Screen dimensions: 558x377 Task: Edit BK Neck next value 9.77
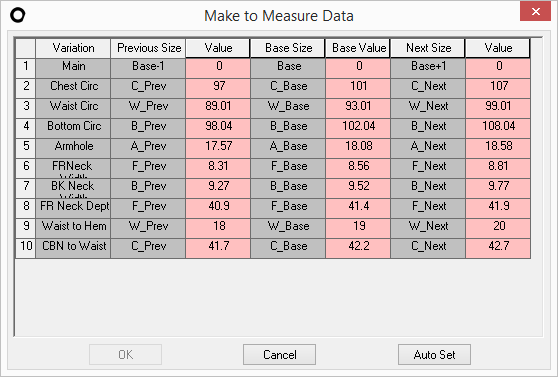[498, 186]
